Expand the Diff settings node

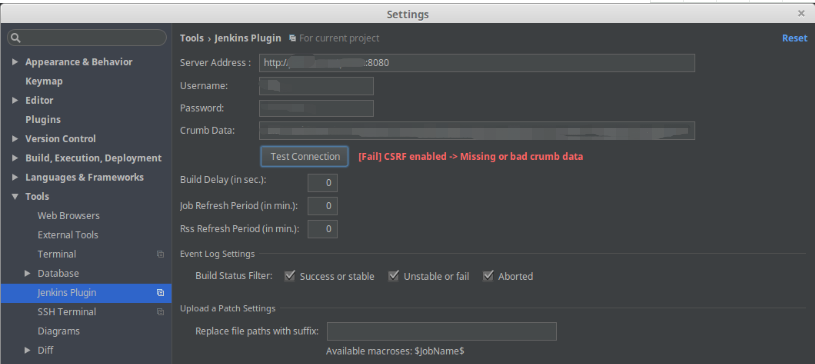point(28,350)
